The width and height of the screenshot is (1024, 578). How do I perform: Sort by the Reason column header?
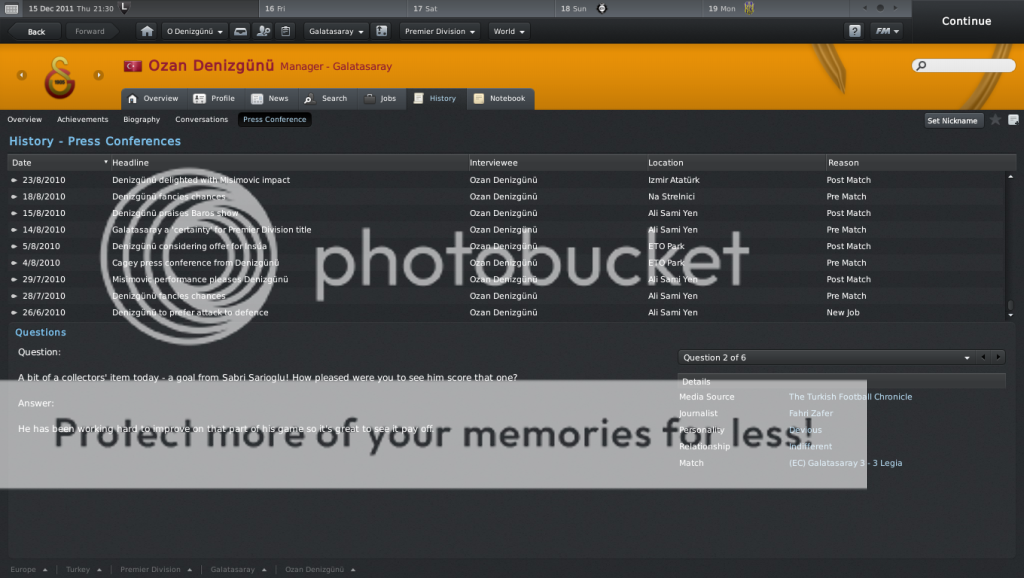pos(921,163)
